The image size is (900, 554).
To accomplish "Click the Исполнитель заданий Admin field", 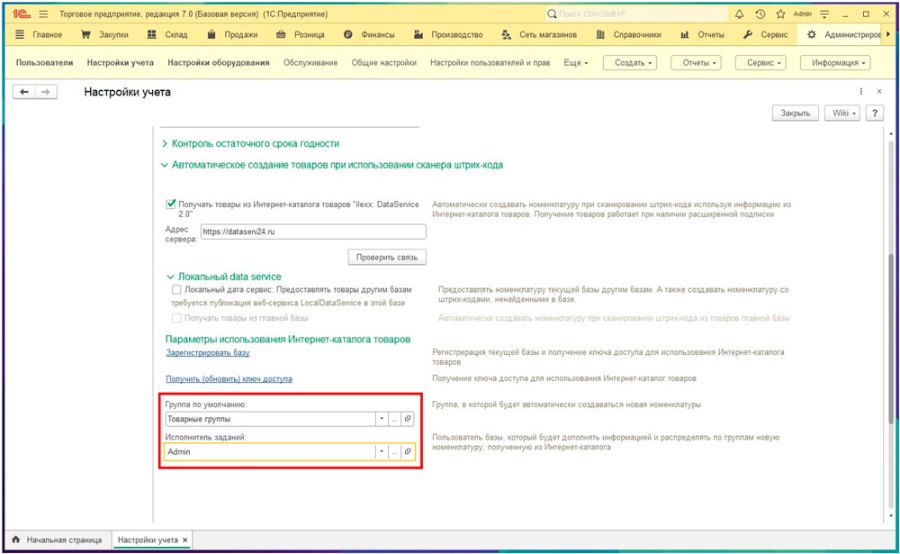I will (x=270, y=452).
